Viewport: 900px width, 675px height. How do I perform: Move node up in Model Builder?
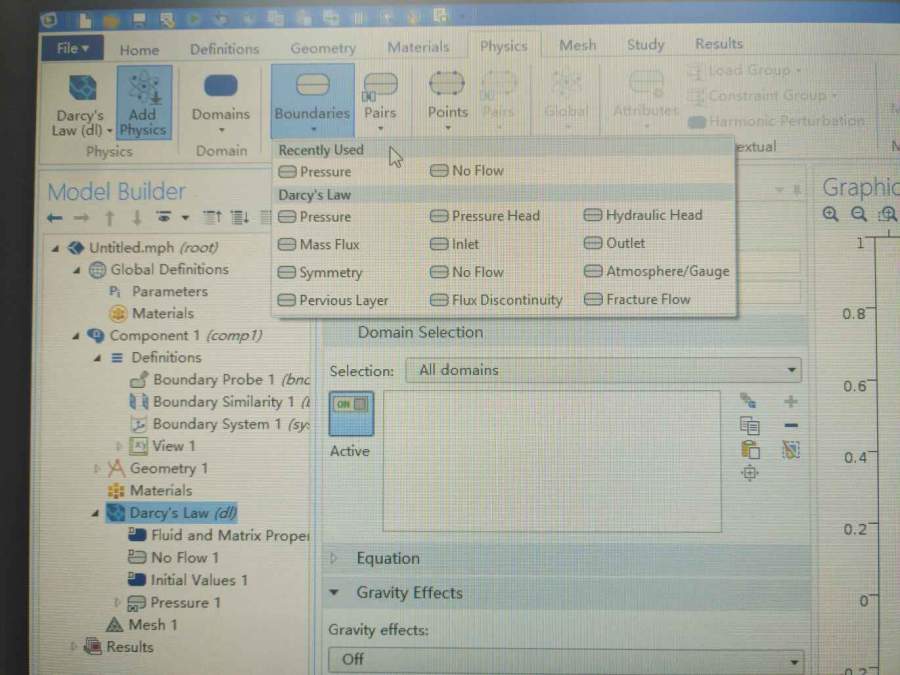(x=110, y=218)
